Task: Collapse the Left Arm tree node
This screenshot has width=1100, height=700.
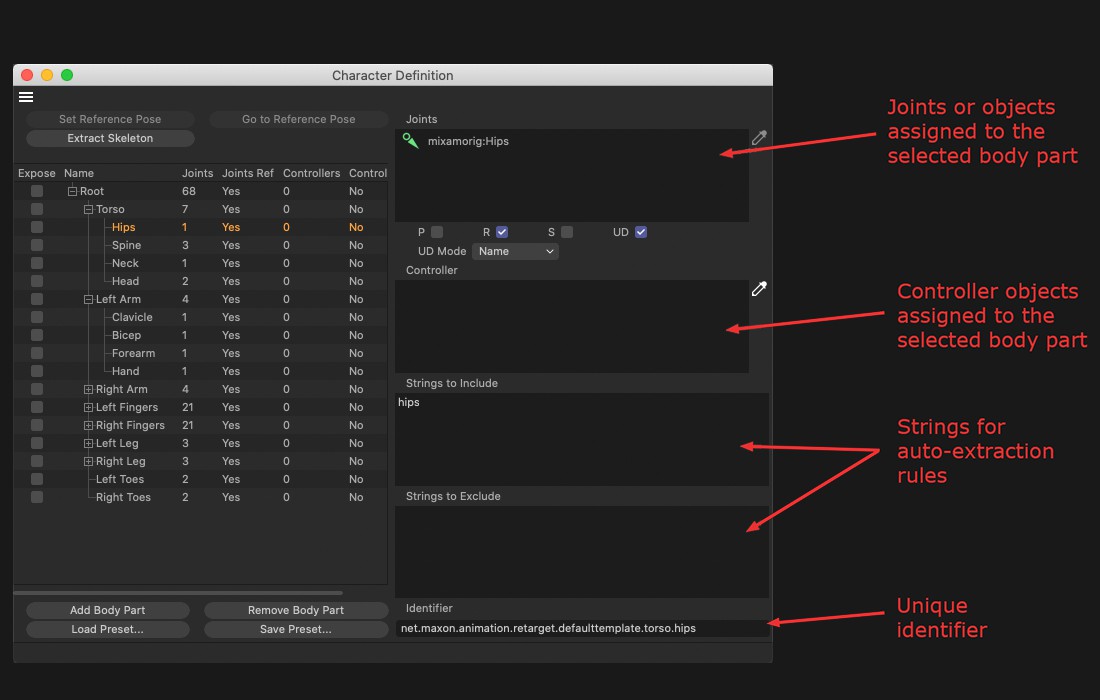Action: point(88,299)
